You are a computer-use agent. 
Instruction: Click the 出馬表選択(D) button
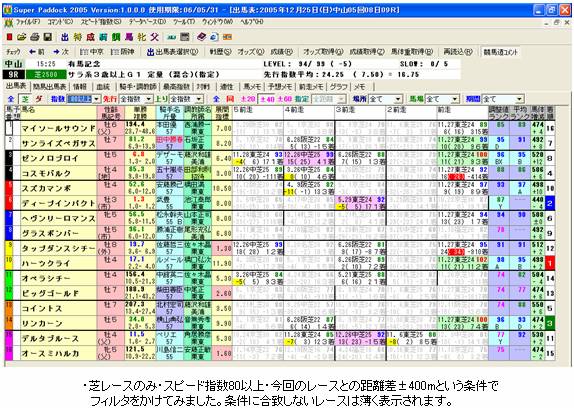pos(172,52)
